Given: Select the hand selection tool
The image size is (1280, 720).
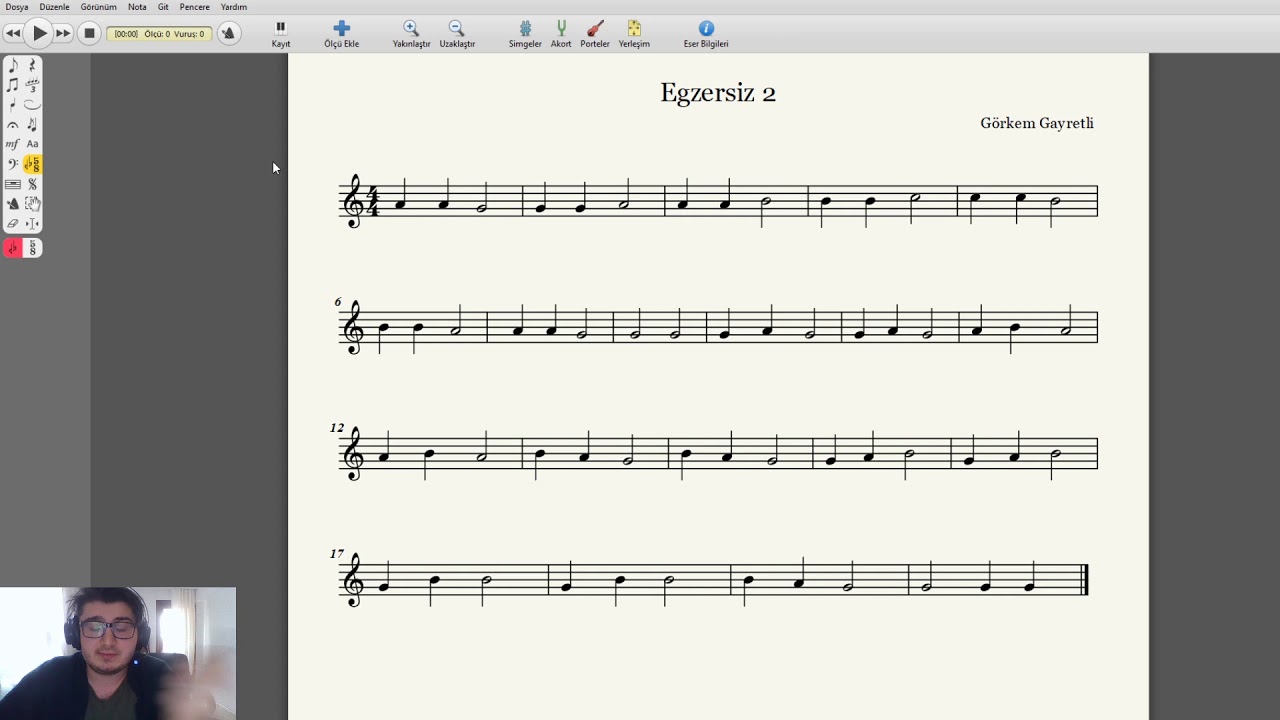Looking at the screenshot, I should (x=32, y=204).
